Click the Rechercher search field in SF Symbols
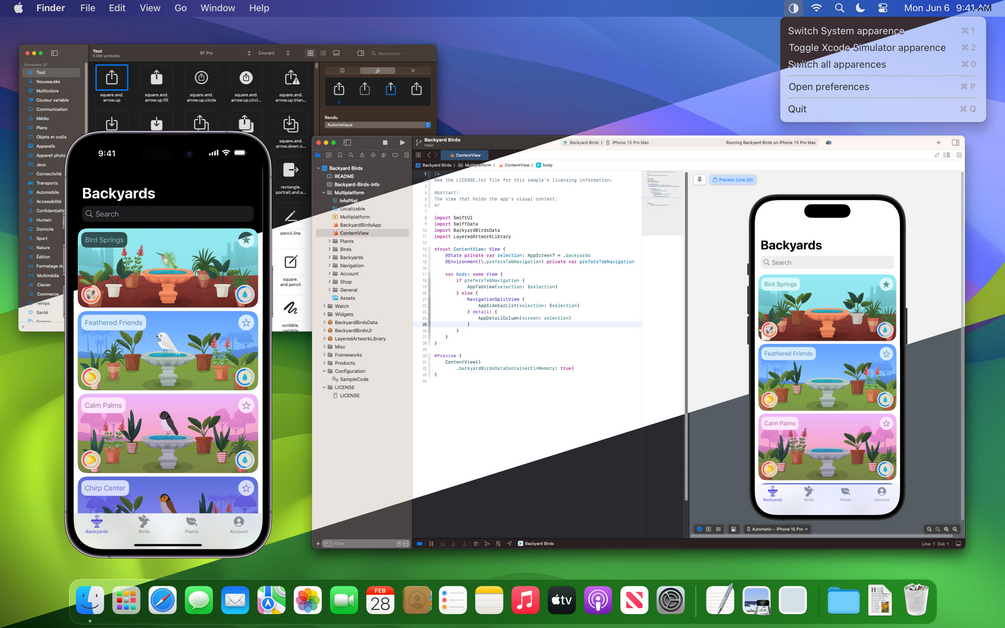The width and height of the screenshot is (1005, 628). point(401,53)
